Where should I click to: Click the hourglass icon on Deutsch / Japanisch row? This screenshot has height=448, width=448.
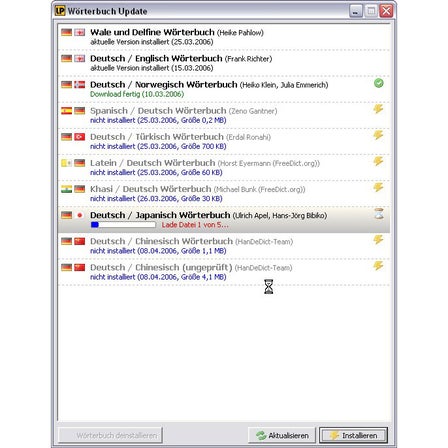(x=379, y=213)
